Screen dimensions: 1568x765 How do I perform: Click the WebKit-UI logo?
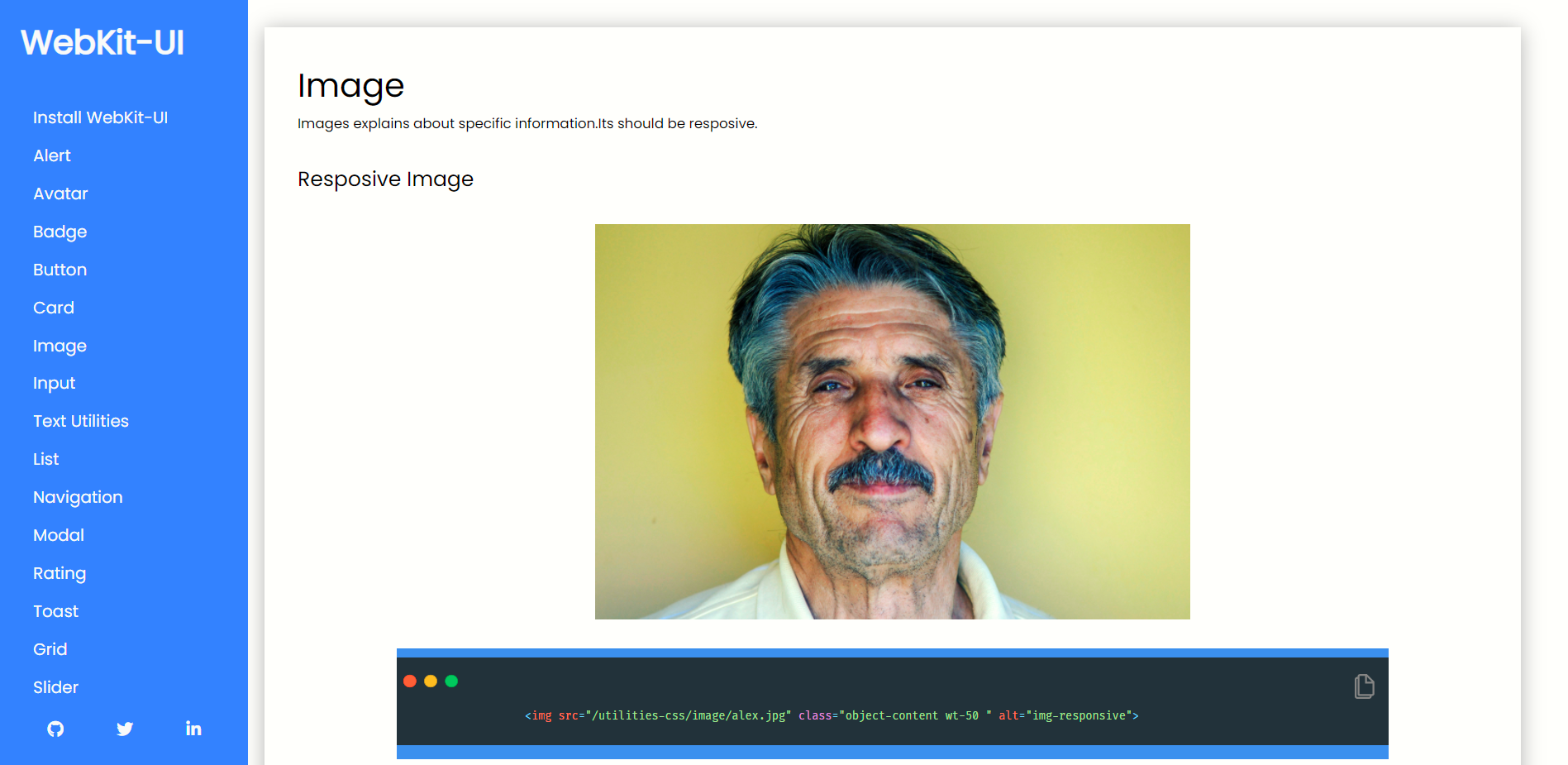pos(102,41)
